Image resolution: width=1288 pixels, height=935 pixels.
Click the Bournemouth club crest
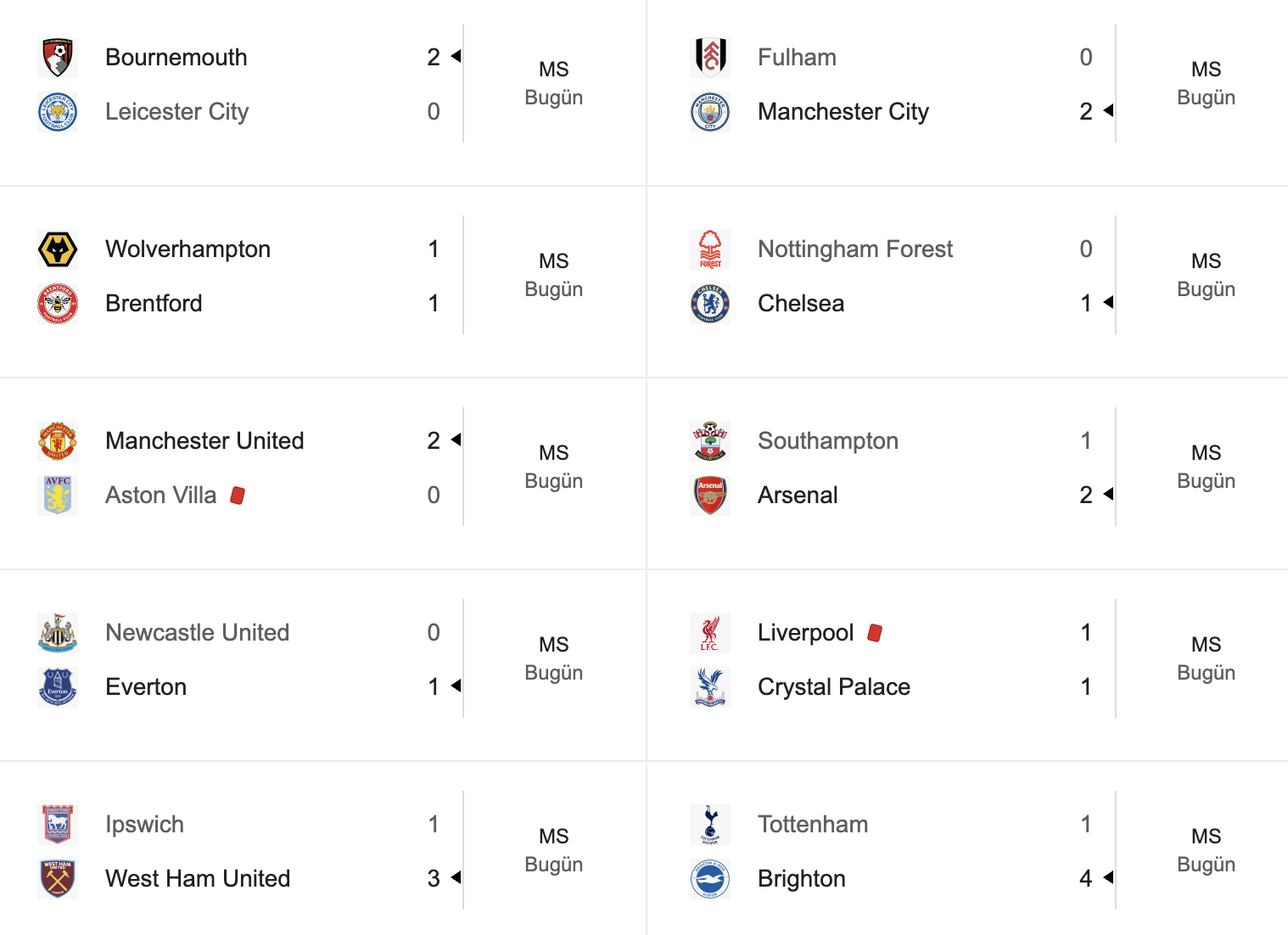[x=58, y=58]
